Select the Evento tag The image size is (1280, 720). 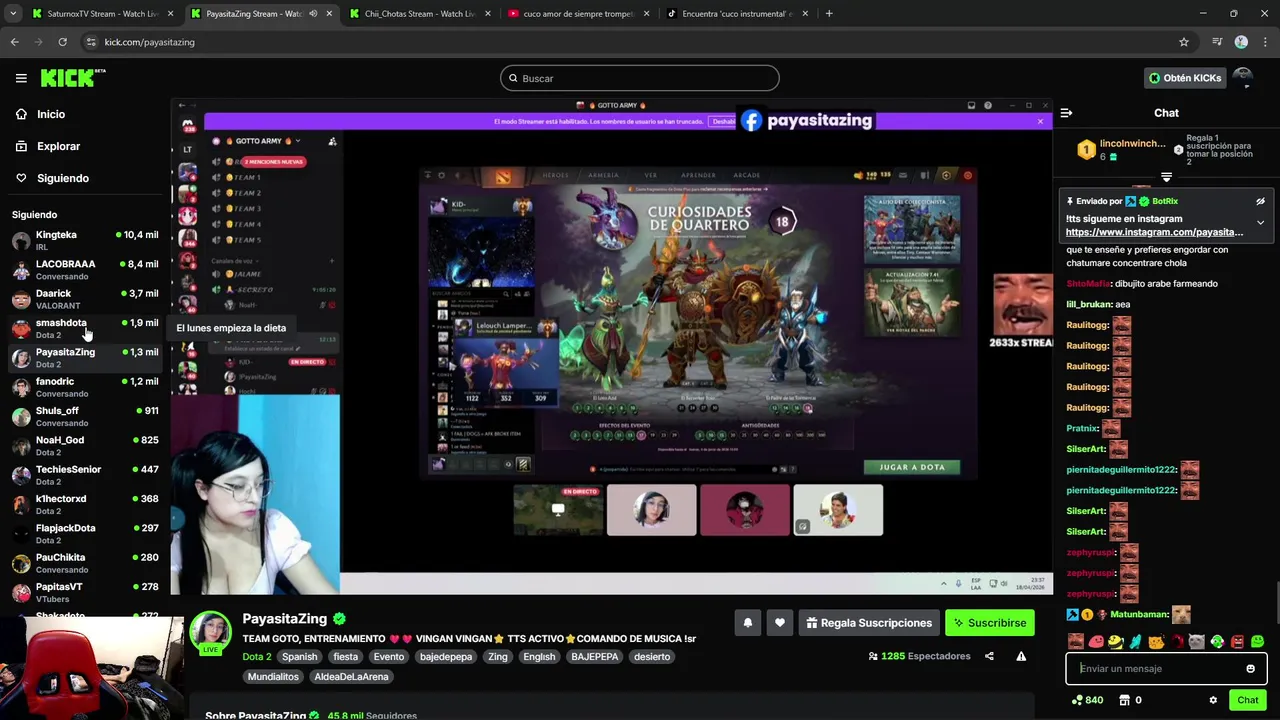(388, 656)
